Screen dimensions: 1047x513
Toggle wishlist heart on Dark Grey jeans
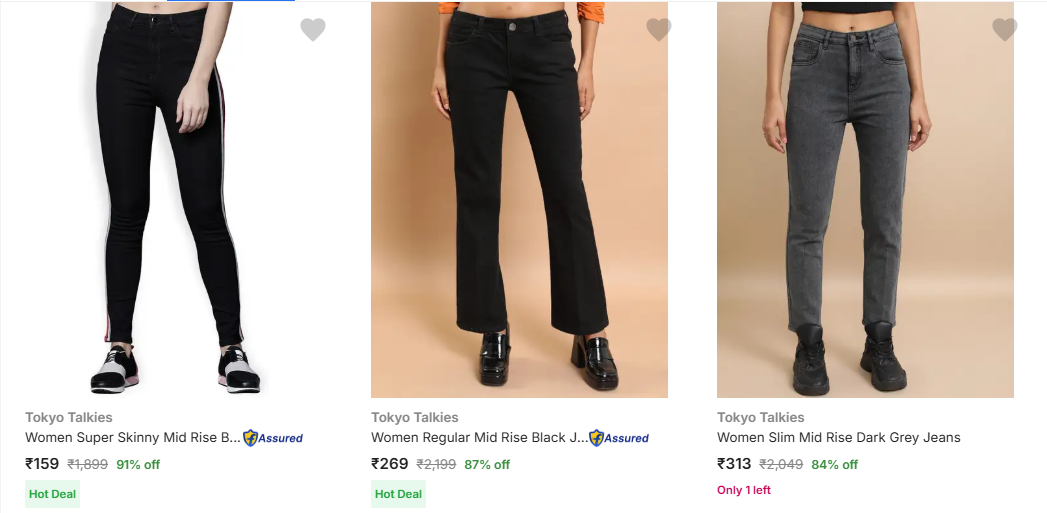click(1005, 30)
